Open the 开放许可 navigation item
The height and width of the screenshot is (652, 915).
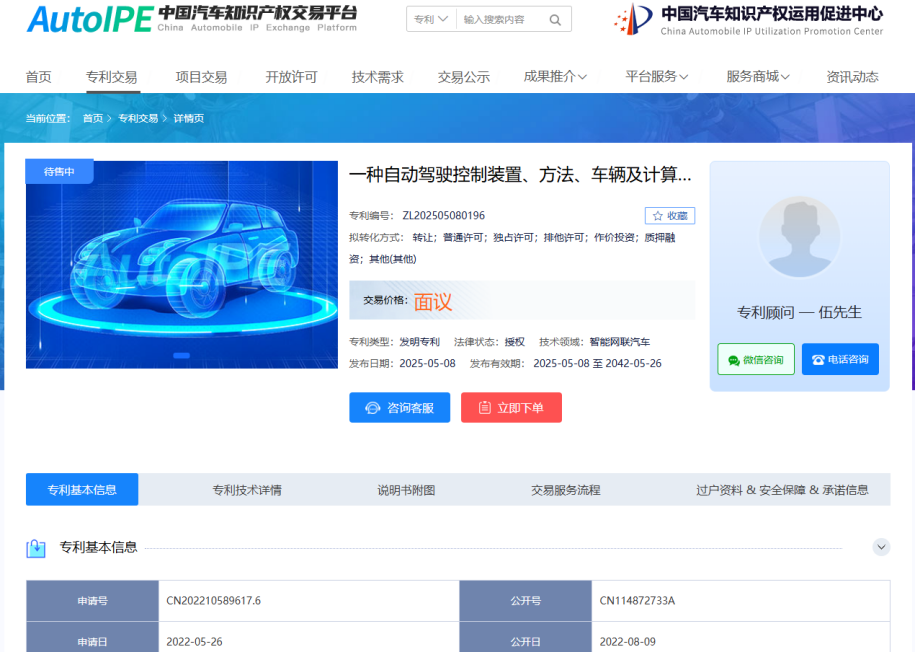tap(291, 77)
